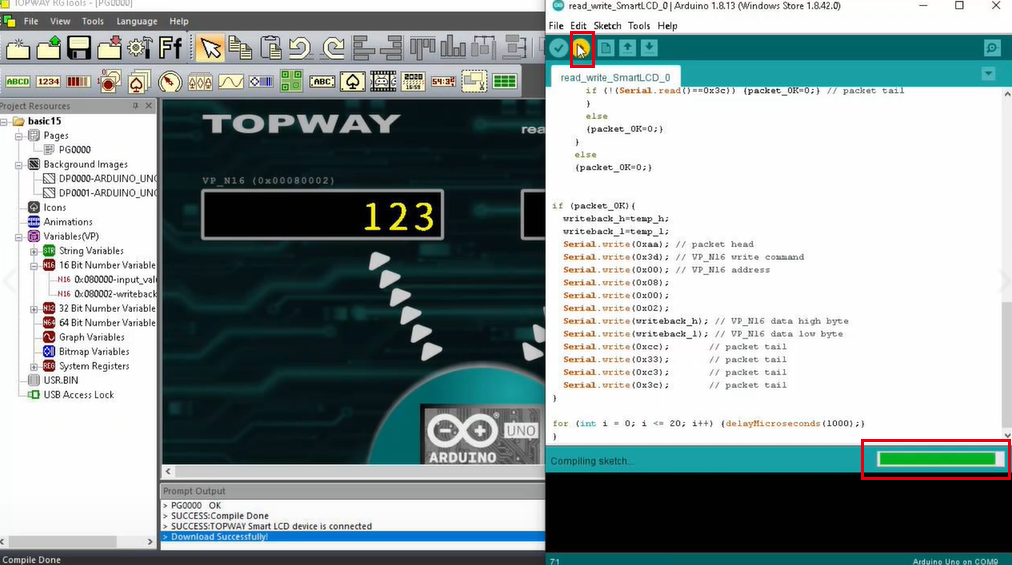The height and width of the screenshot is (565, 1012).
Task: Click the Redo arrow icon
Action: (332, 48)
